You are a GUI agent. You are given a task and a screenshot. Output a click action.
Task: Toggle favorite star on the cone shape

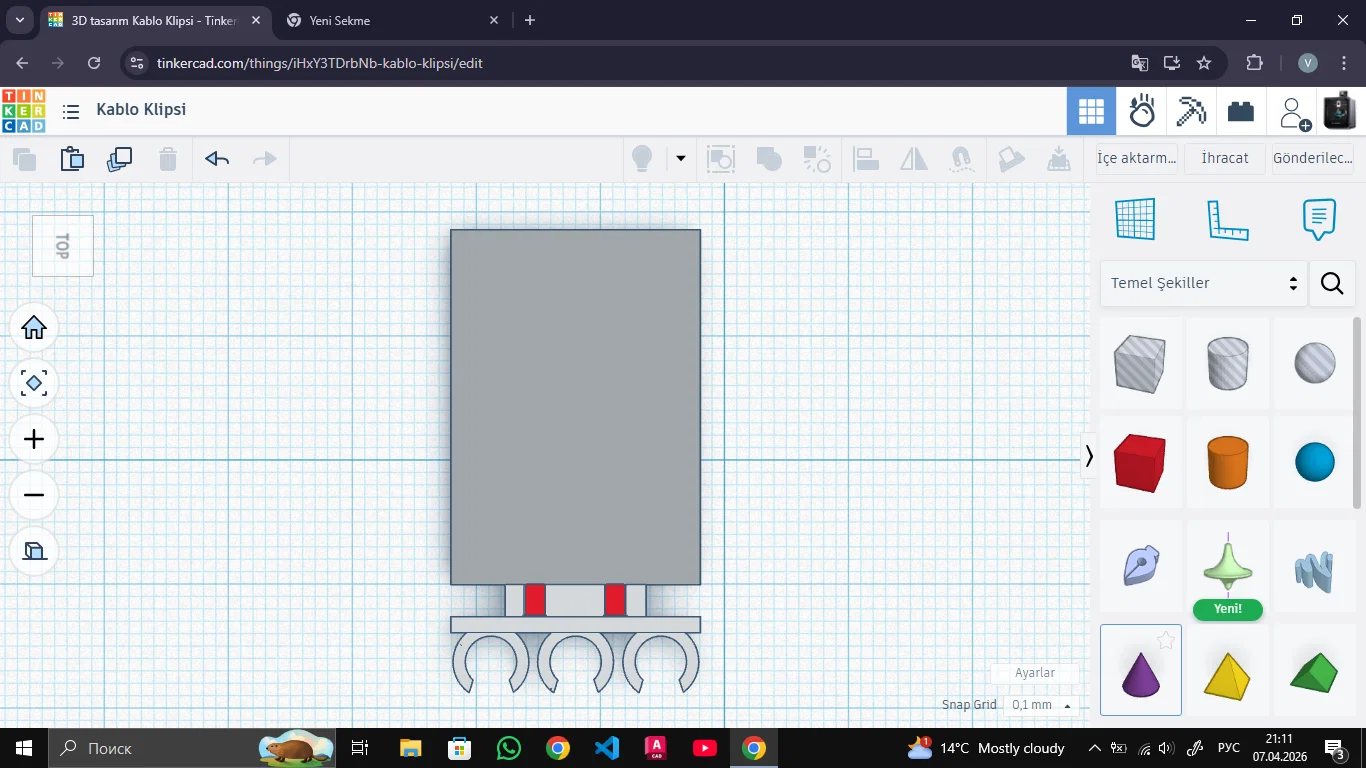tap(1165, 641)
